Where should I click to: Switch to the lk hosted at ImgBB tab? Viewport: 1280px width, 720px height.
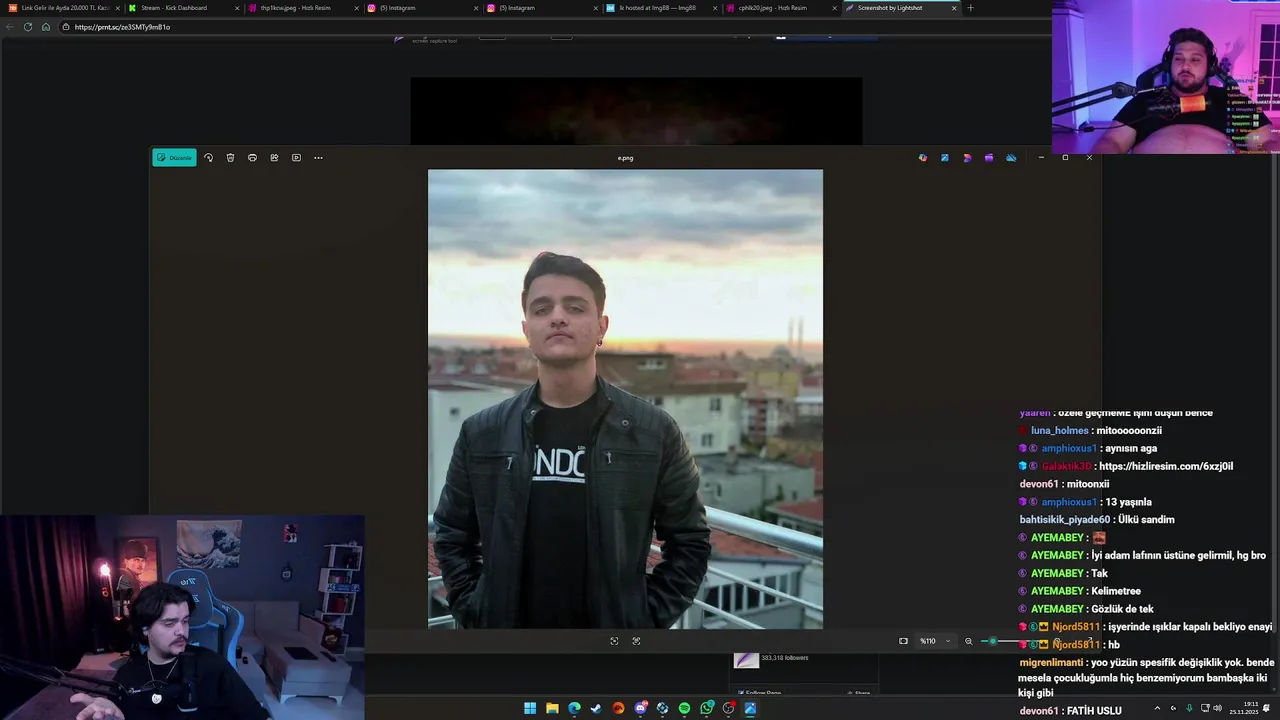660,8
